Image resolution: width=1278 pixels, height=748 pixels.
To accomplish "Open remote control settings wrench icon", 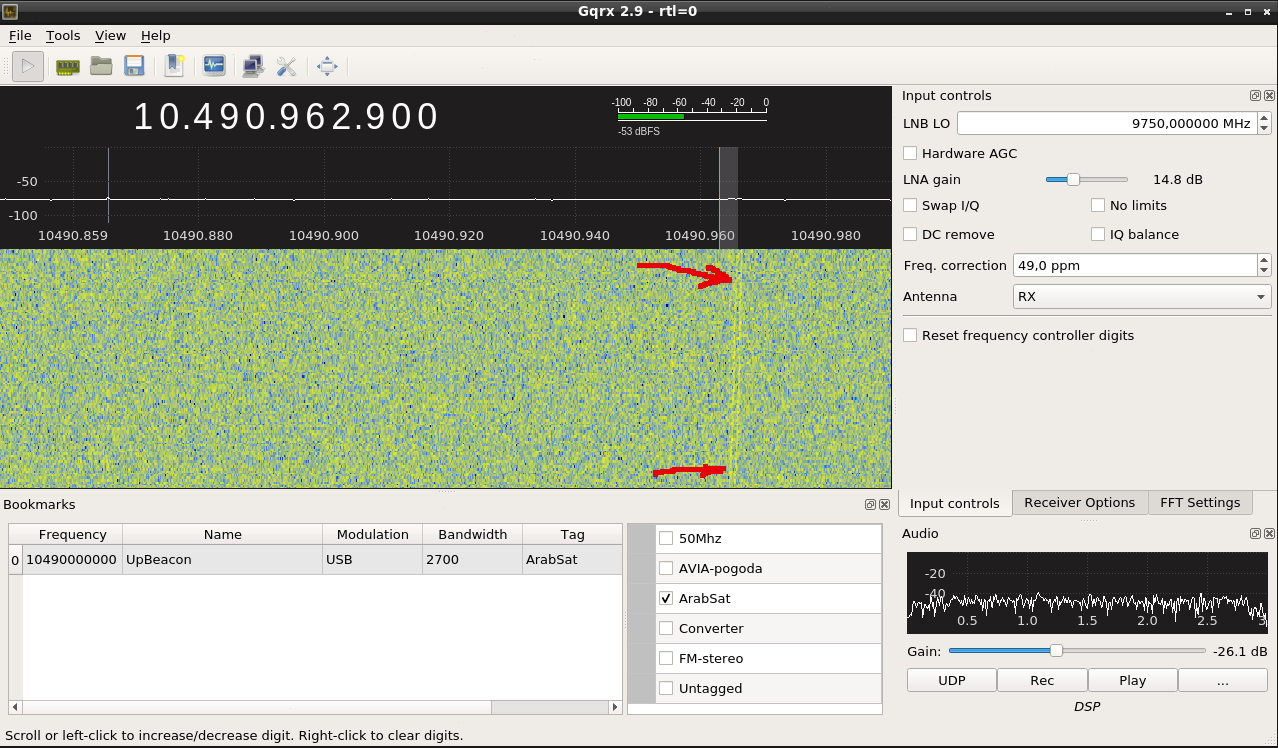I will pyautogui.click(x=286, y=67).
